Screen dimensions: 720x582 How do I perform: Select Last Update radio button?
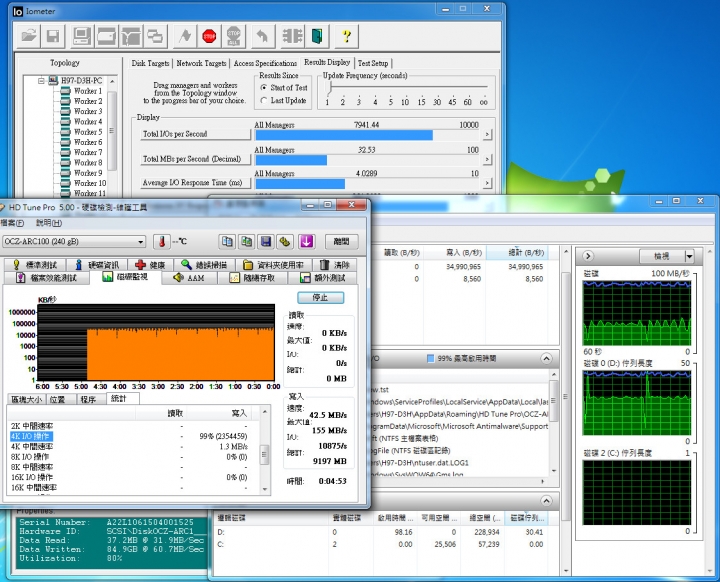point(264,100)
